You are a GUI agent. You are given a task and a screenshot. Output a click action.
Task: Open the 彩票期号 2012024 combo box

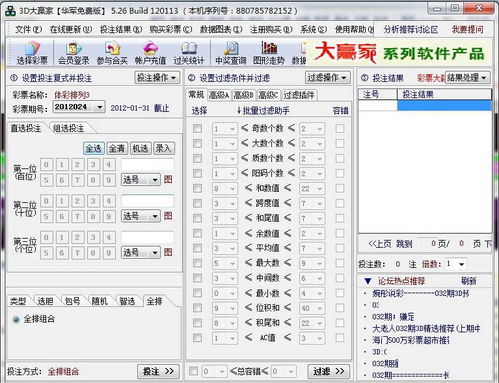point(79,107)
